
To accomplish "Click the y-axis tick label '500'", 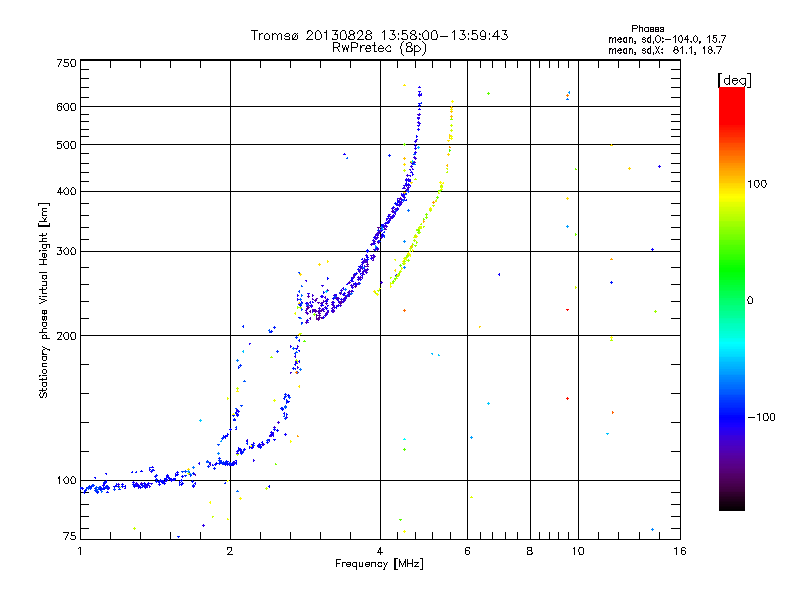I will pos(66,145).
